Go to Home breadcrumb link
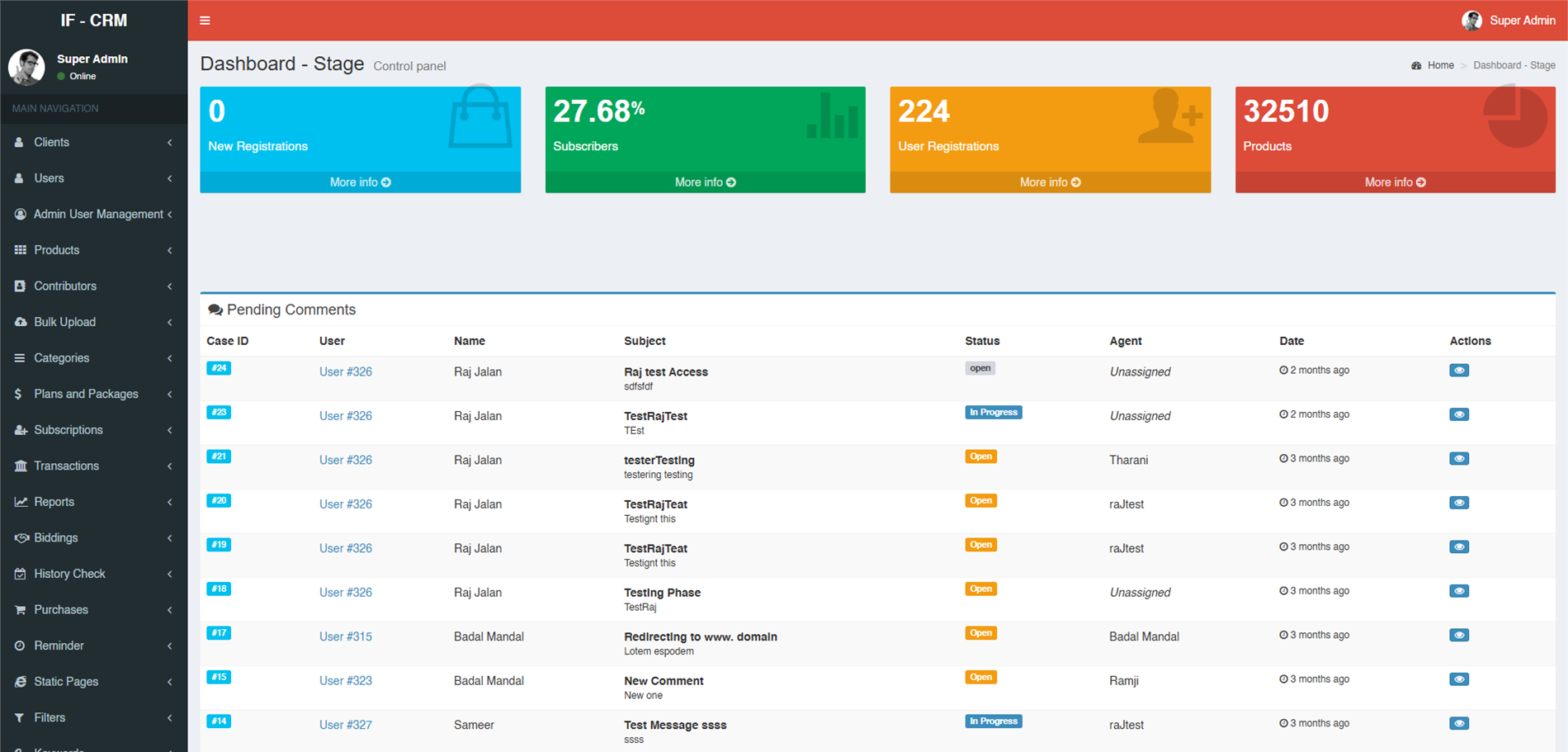The width and height of the screenshot is (1568, 752). (x=1441, y=65)
